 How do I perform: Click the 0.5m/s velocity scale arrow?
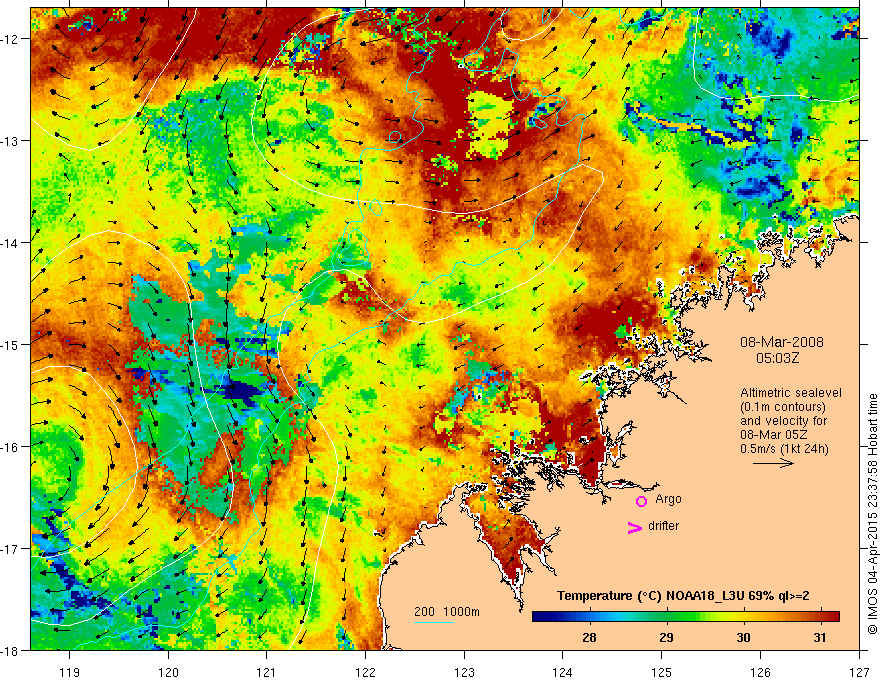click(773, 463)
